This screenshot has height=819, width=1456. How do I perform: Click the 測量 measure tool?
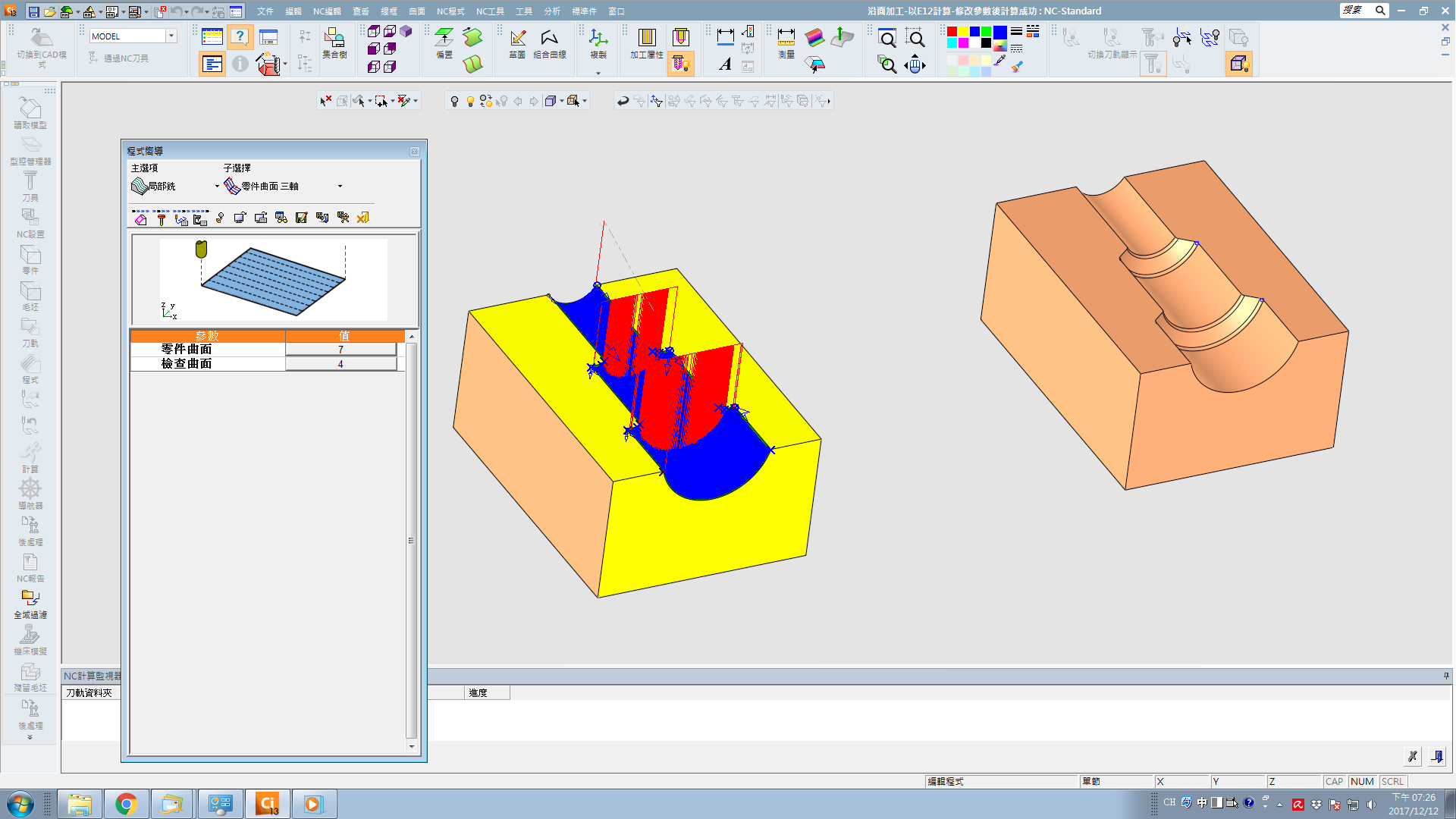tap(786, 44)
